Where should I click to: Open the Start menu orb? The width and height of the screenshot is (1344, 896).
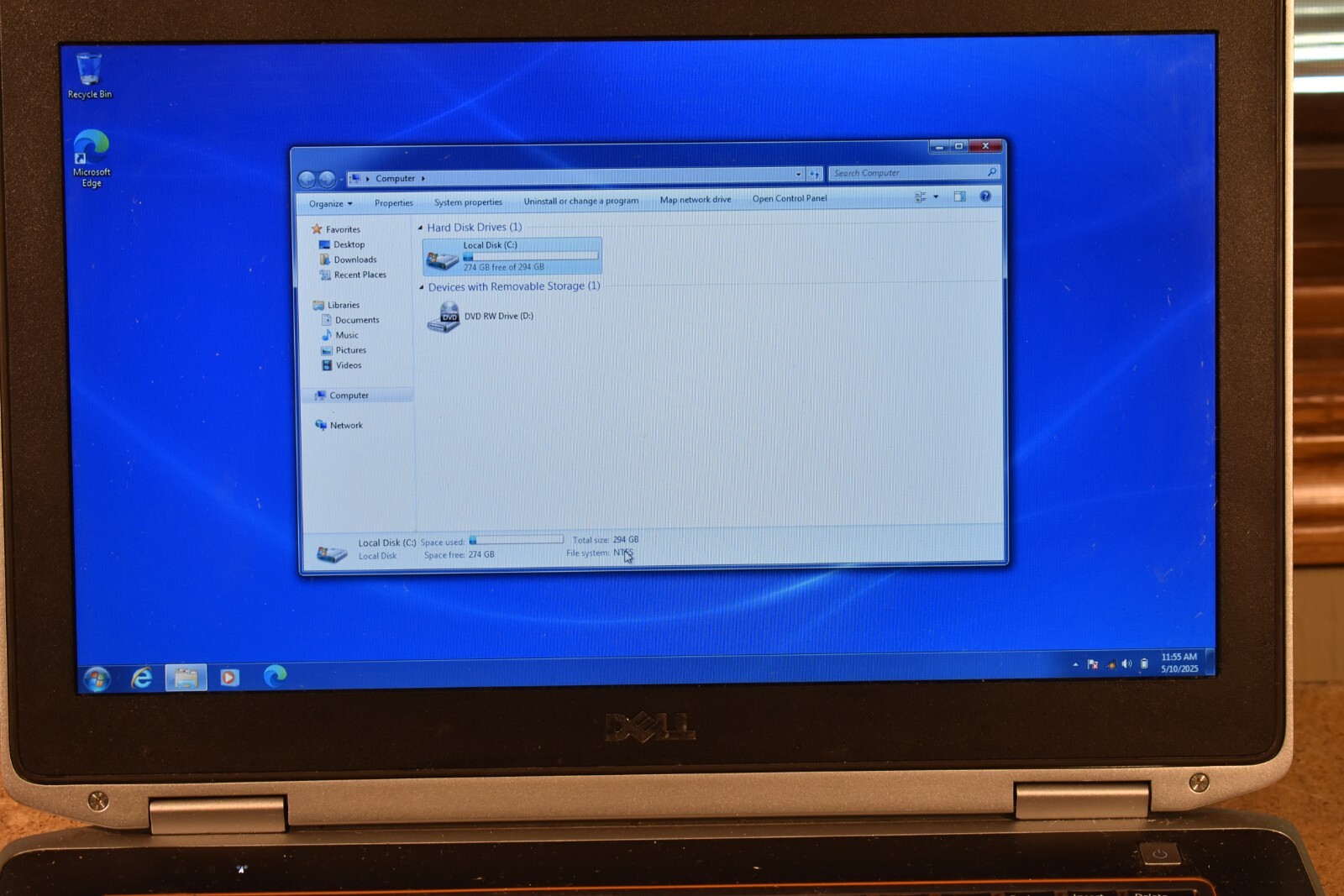click(97, 679)
